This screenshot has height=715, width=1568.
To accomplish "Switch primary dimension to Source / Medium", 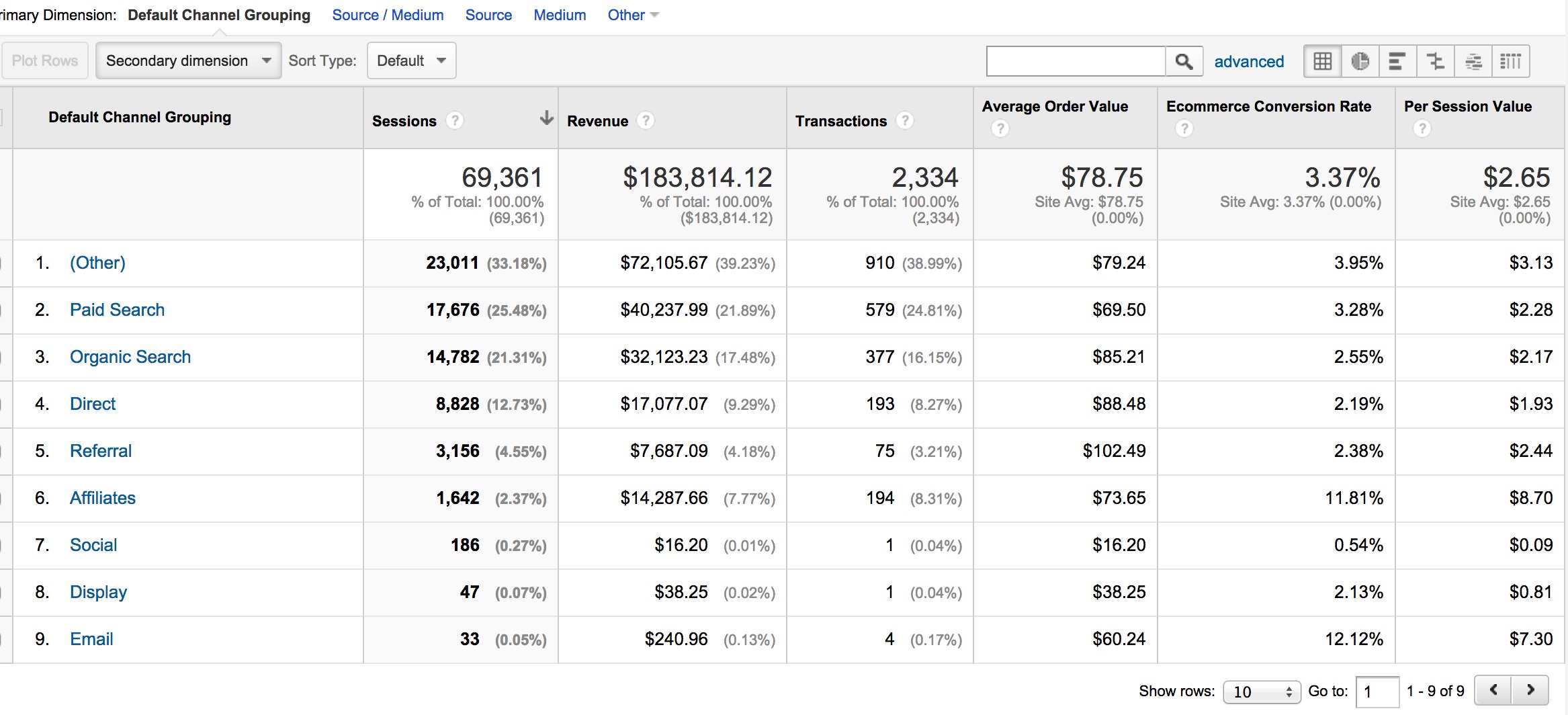I will point(388,15).
